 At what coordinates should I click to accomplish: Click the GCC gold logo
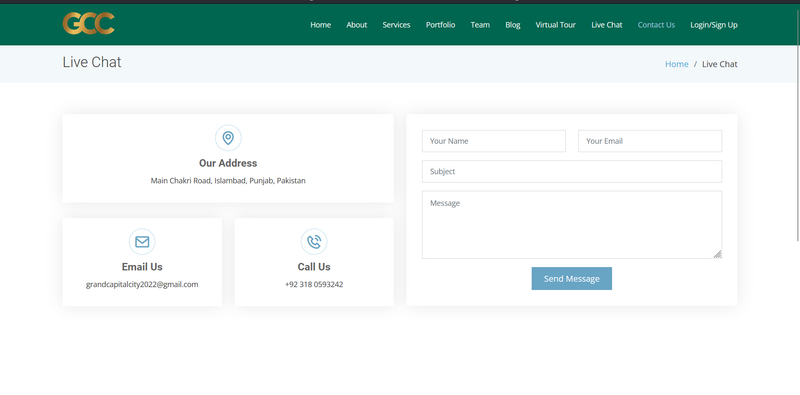tap(88, 23)
